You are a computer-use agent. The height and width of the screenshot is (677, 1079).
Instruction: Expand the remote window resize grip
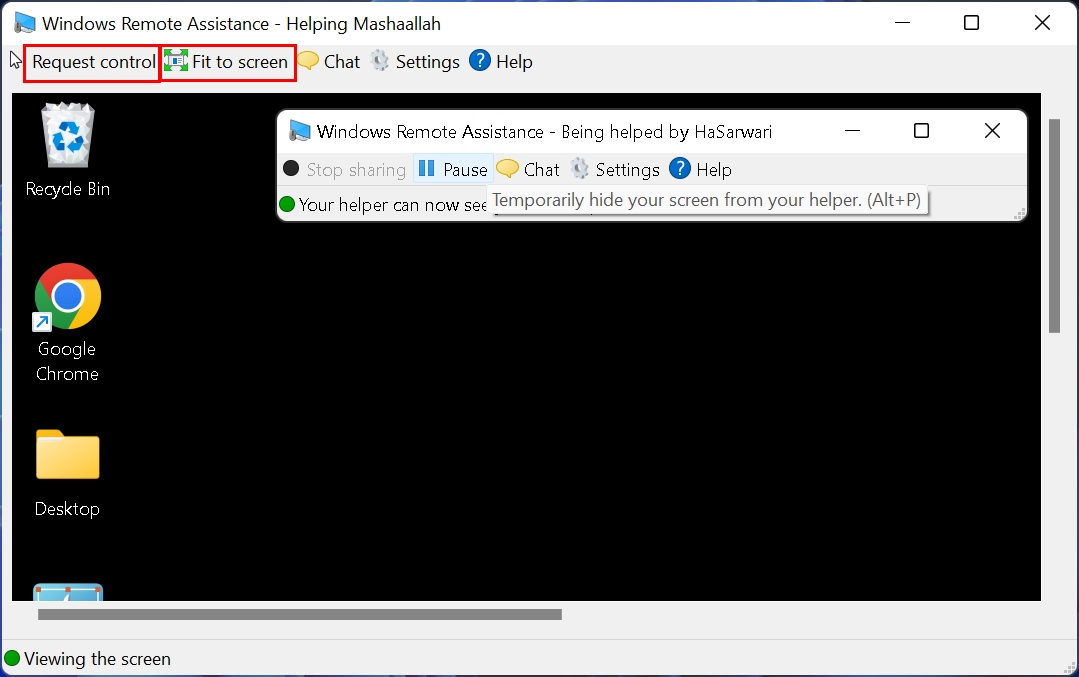pyautogui.click(x=1022, y=212)
